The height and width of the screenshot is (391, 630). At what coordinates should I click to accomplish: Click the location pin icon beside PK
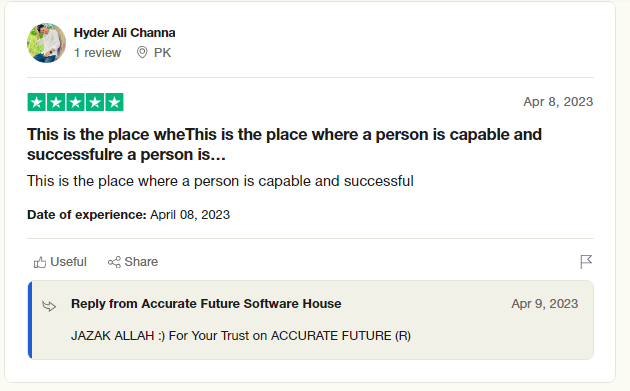pos(142,52)
